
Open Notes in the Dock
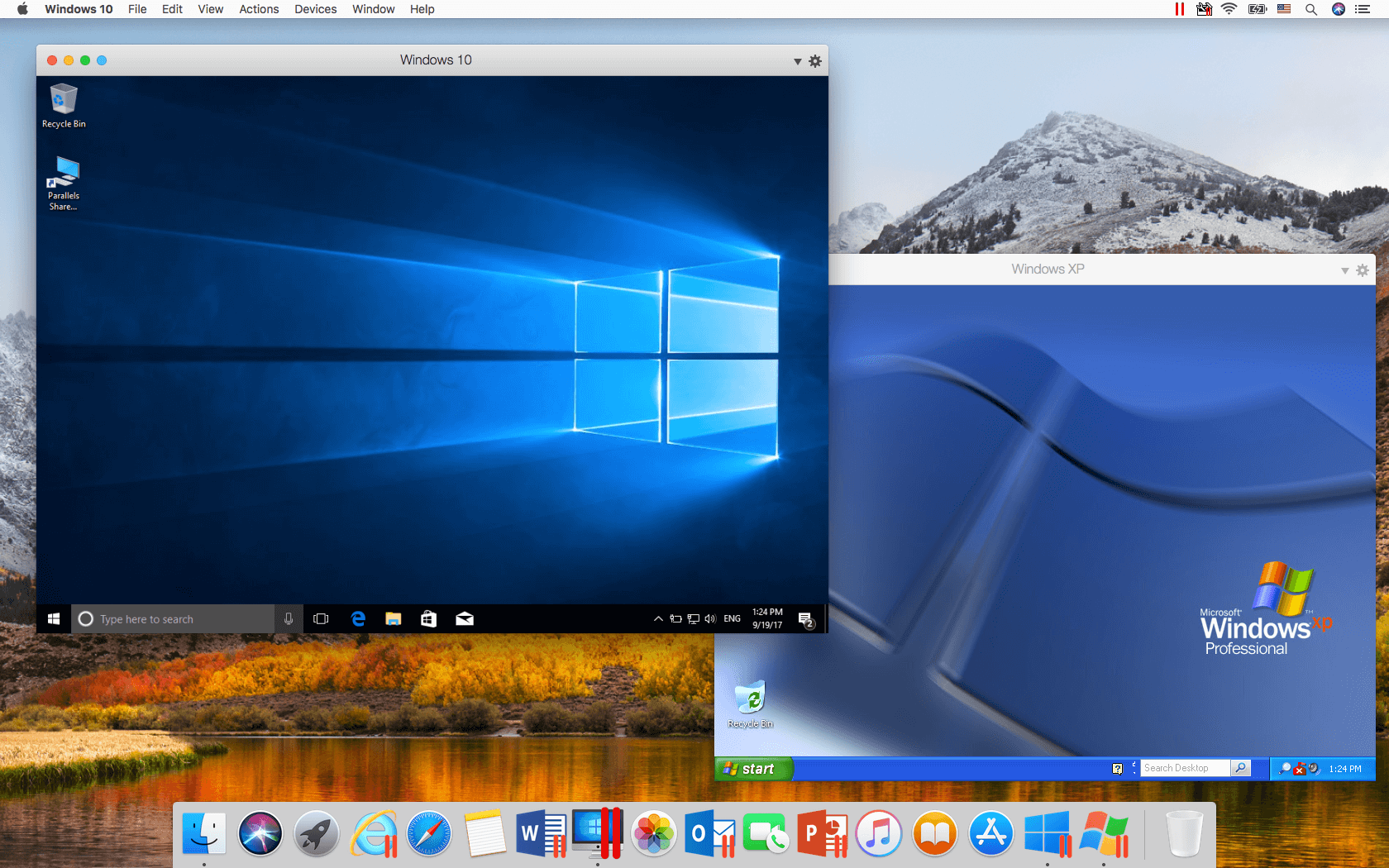point(485,833)
